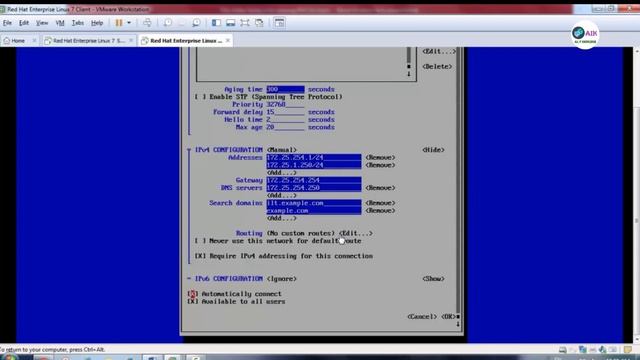Toggle the Automatically connect checkbox
The height and width of the screenshot is (360, 640).
(193, 294)
